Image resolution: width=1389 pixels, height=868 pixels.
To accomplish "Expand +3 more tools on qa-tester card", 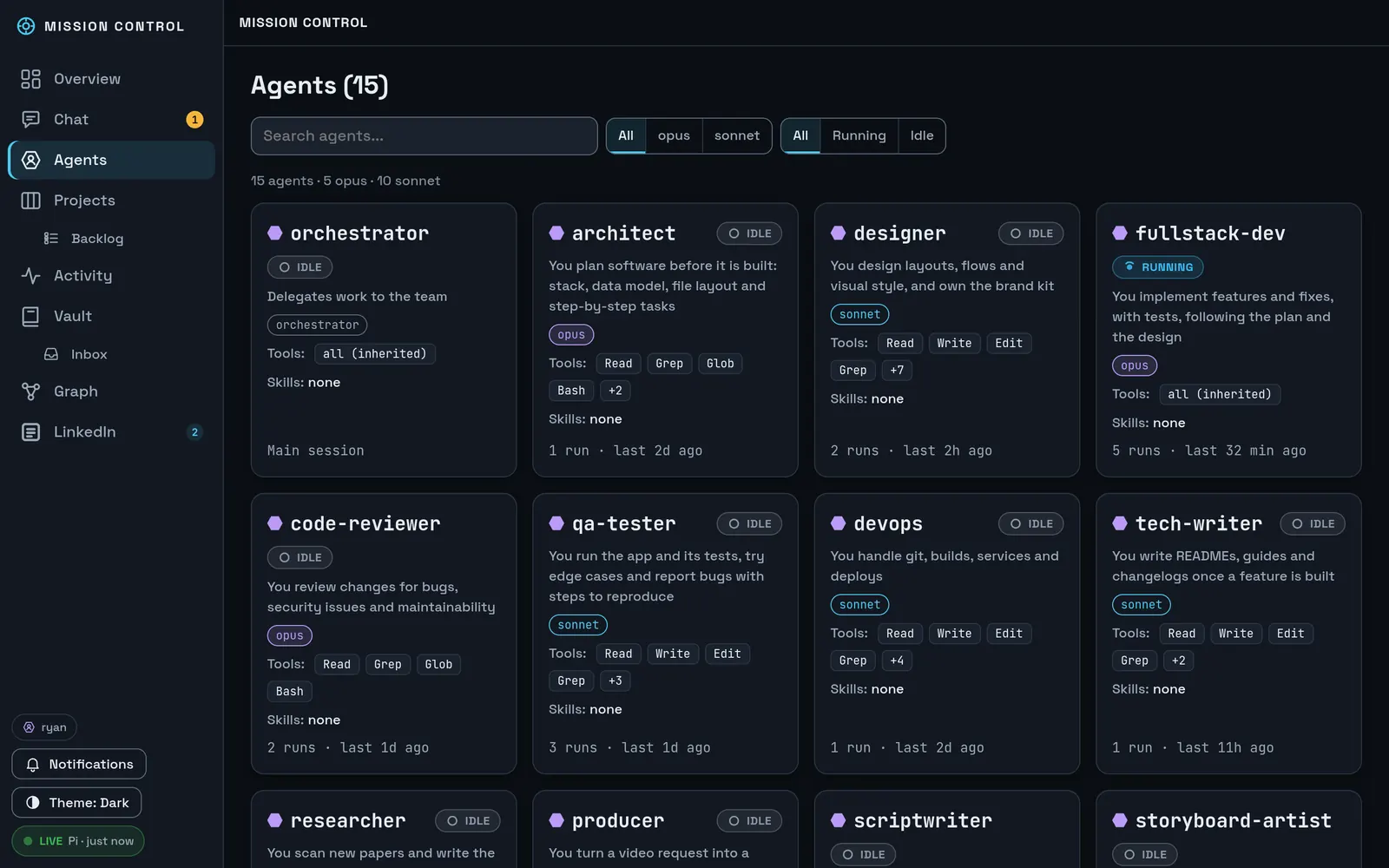I will pyautogui.click(x=616, y=681).
